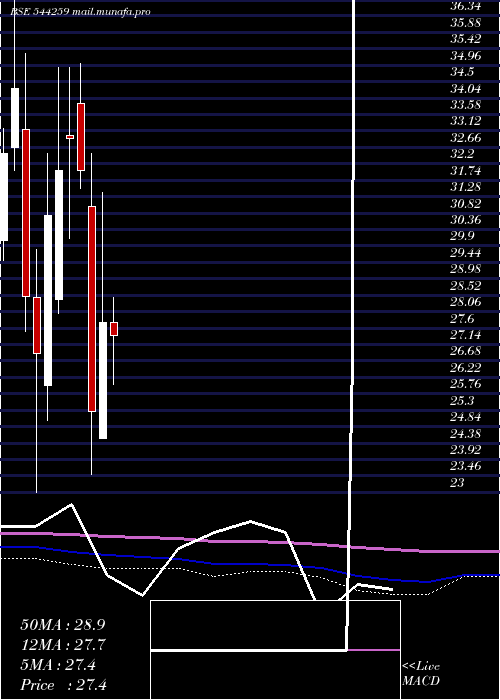Click the 33.58 price axis label
Screen dimensions: 500x700
[466, 105]
